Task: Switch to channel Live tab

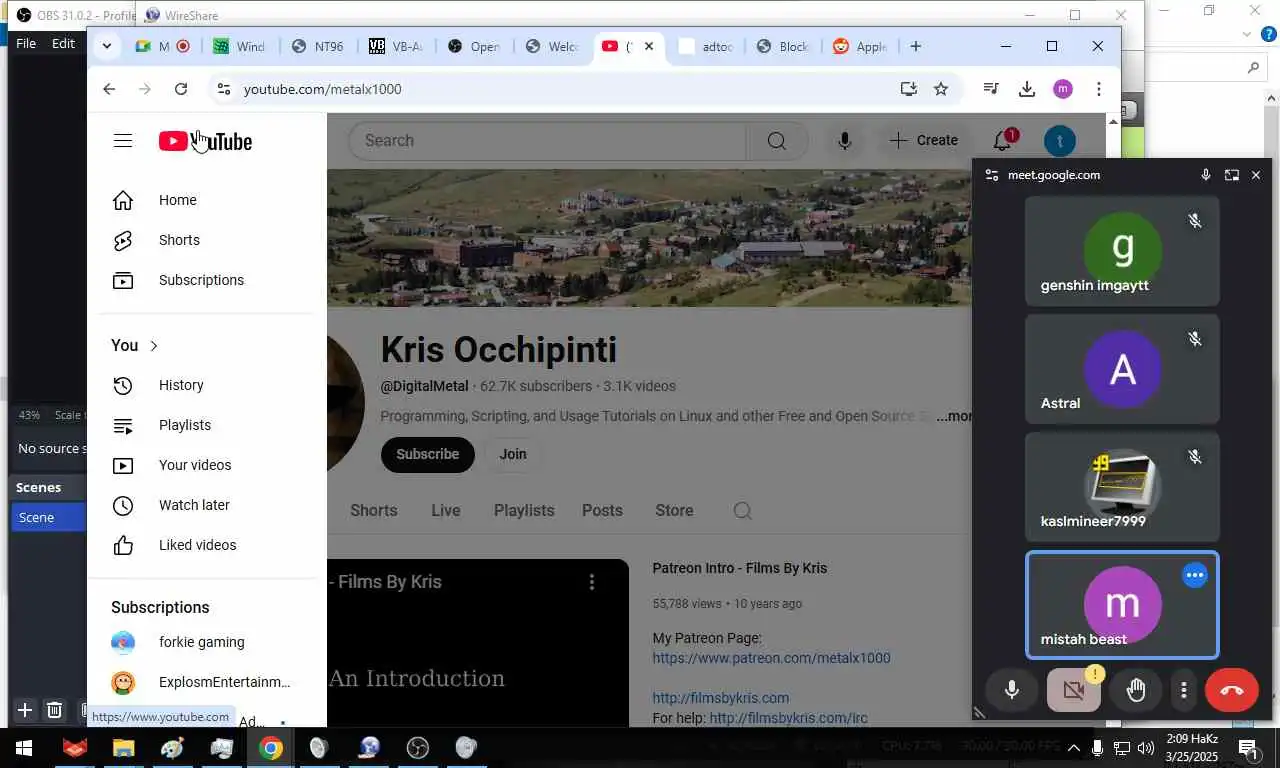Action: coord(446,510)
